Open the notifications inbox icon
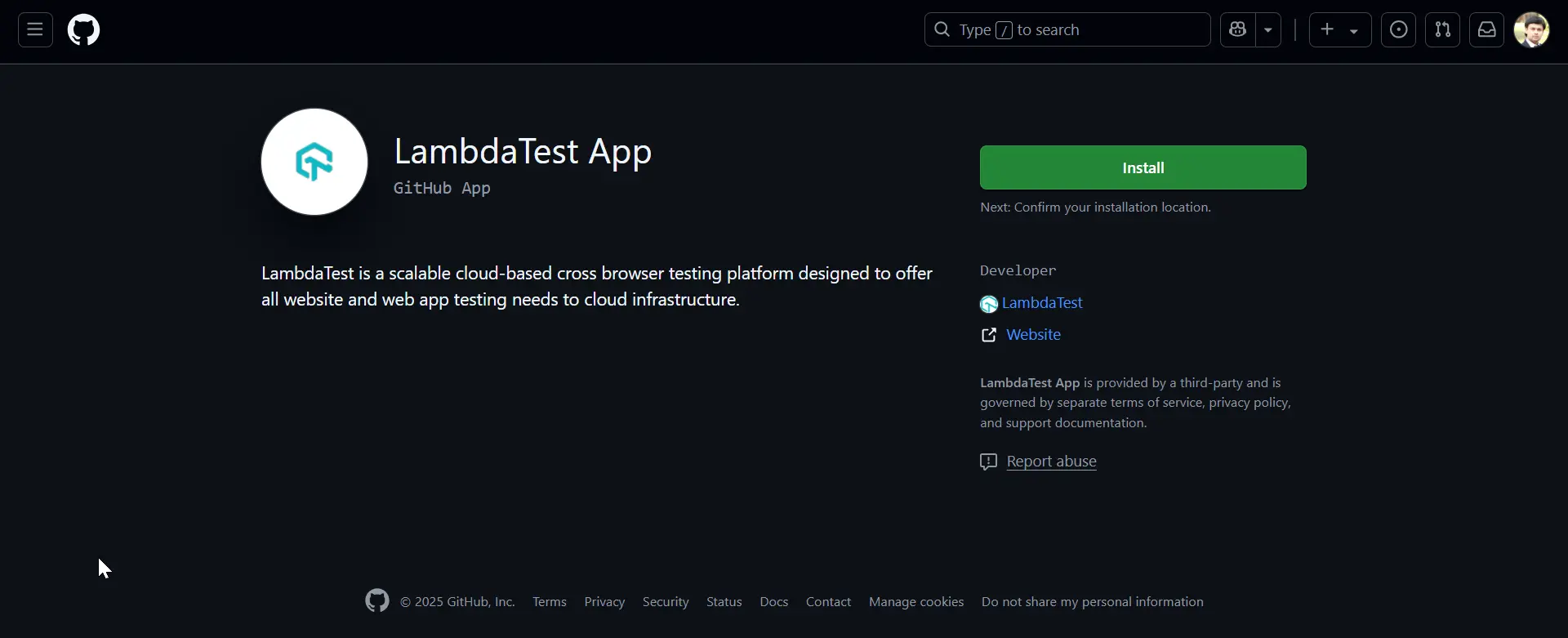1568x638 pixels. [x=1486, y=30]
